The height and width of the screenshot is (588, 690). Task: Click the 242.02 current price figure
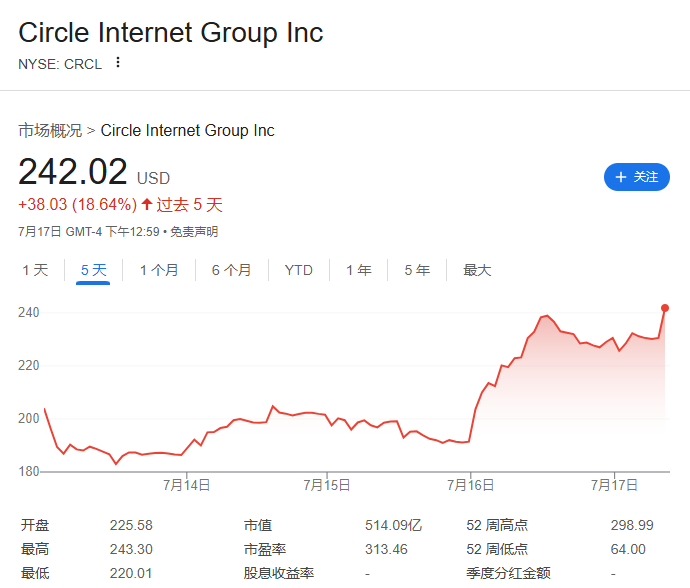[x=73, y=171]
